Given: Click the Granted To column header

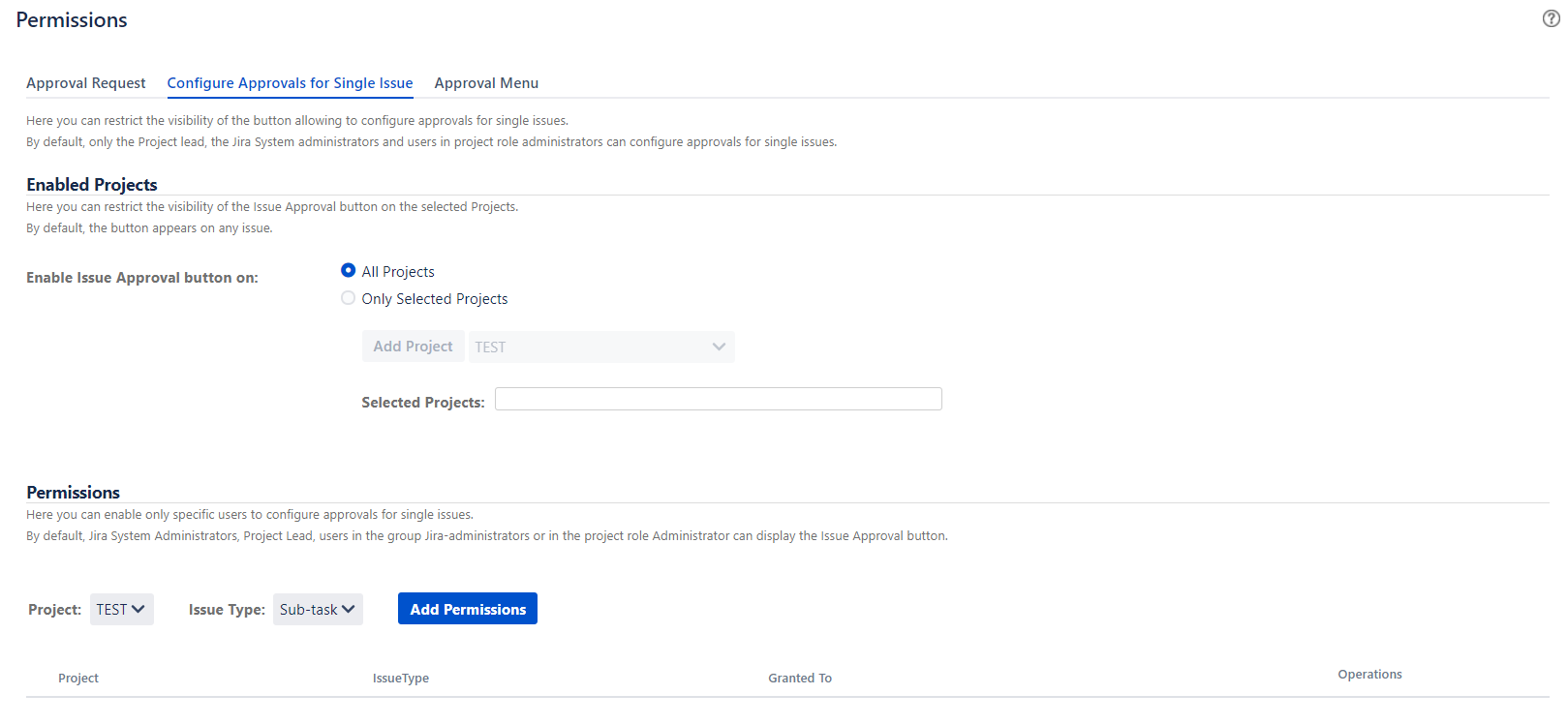Looking at the screenshot, I should [x=800, y=679].
